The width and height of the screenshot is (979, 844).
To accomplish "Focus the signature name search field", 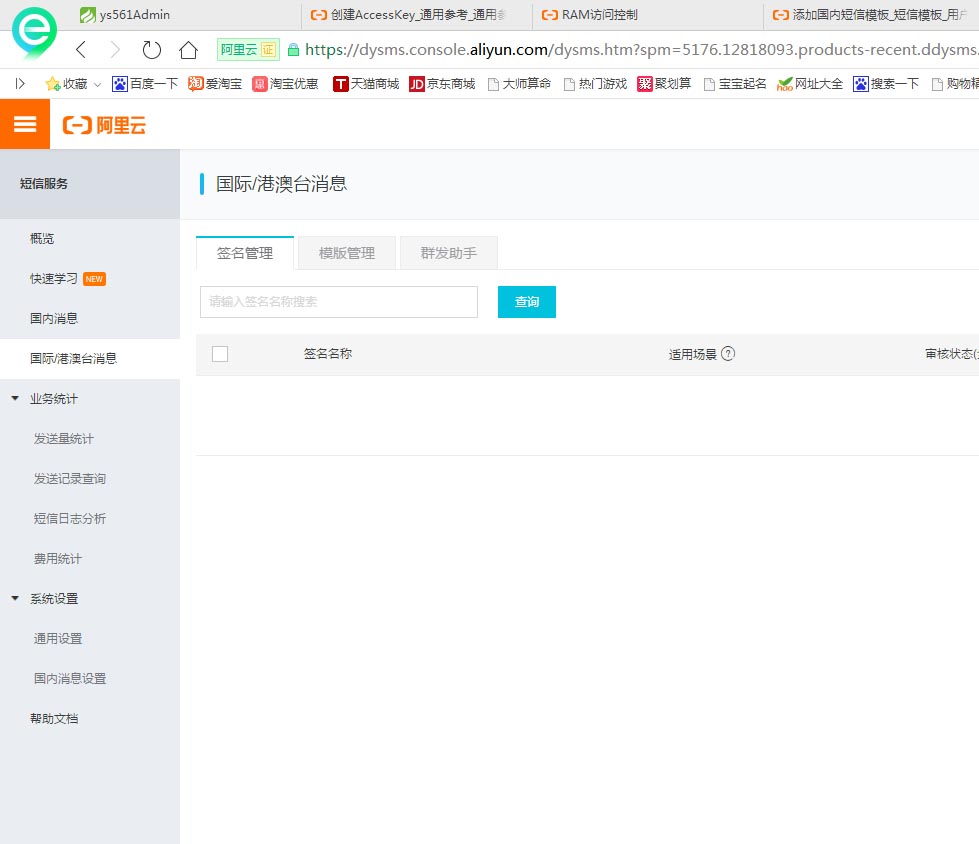I will 339,302.
